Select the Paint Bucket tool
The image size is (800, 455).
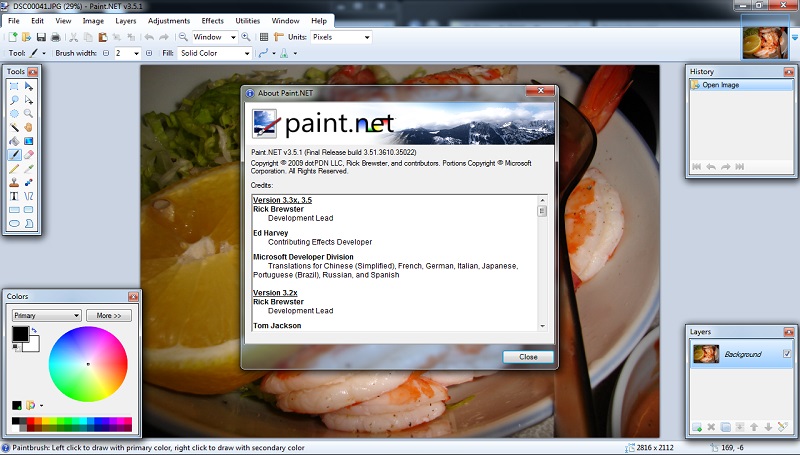point(14,141)
